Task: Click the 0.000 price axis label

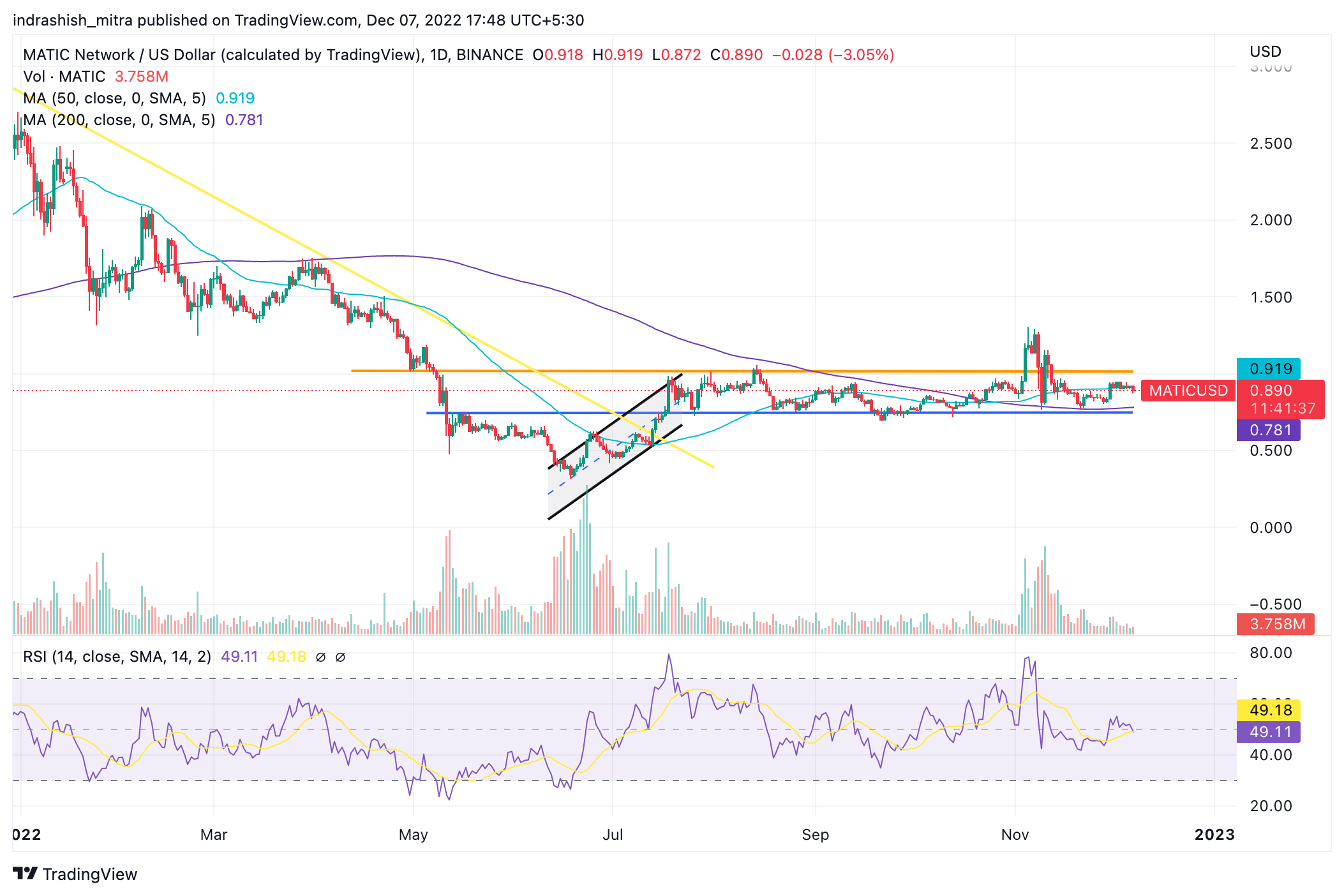Action: click(1271, 528)
